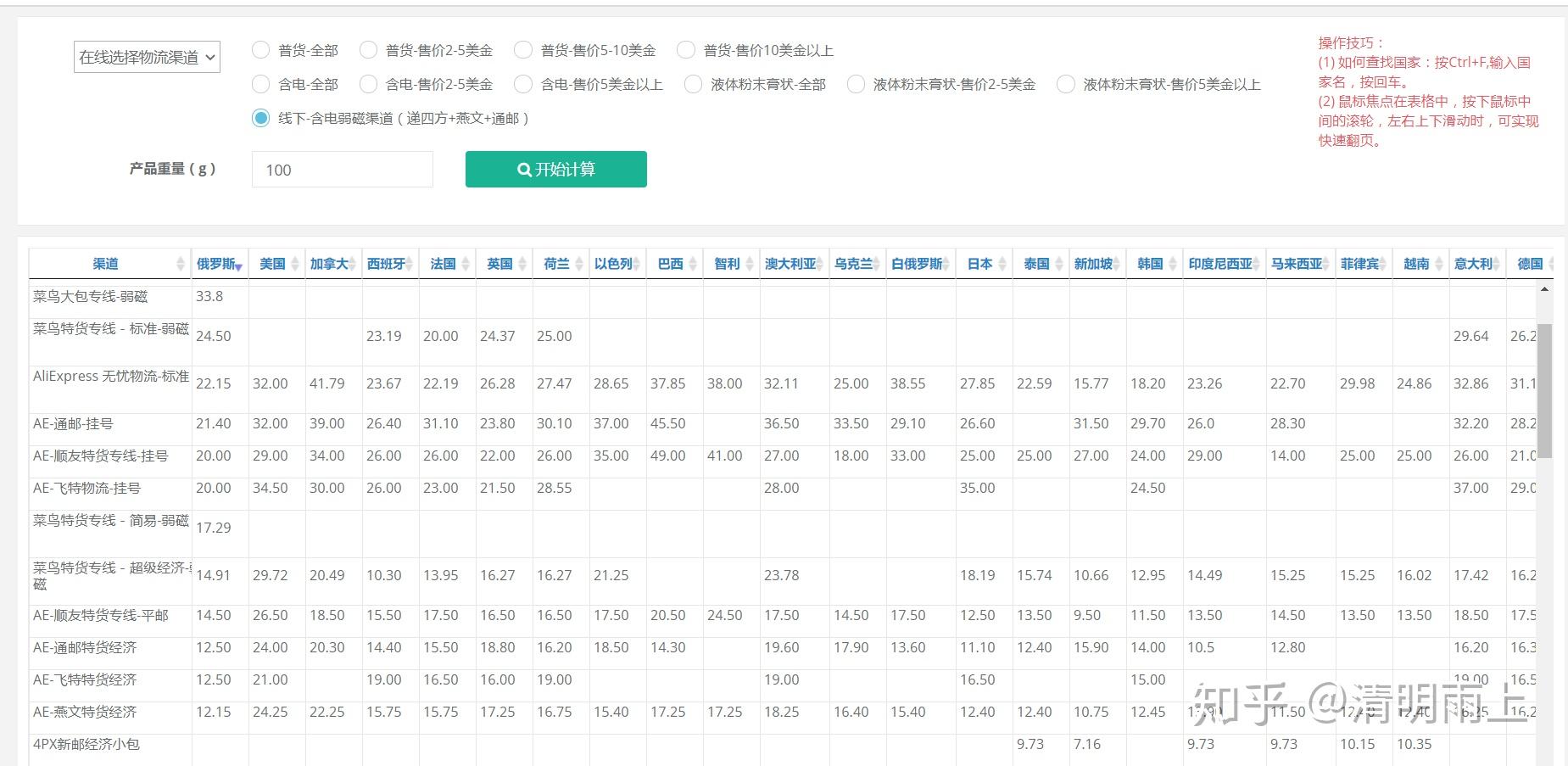Screen dimensions: 1568x766
Task: Sort table by 英国 column icon
Action: (523, 264)
